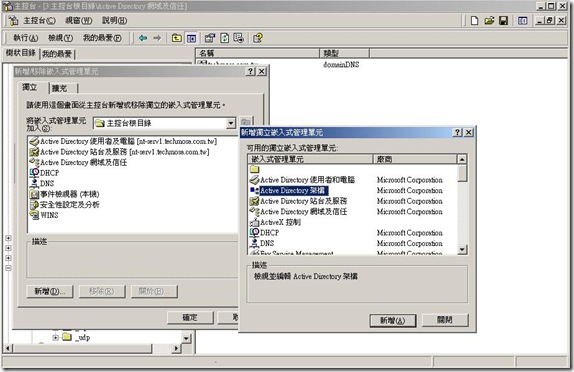Click the Save console floppy icon
Screen dimensions: 574x372
coord(504,21)
